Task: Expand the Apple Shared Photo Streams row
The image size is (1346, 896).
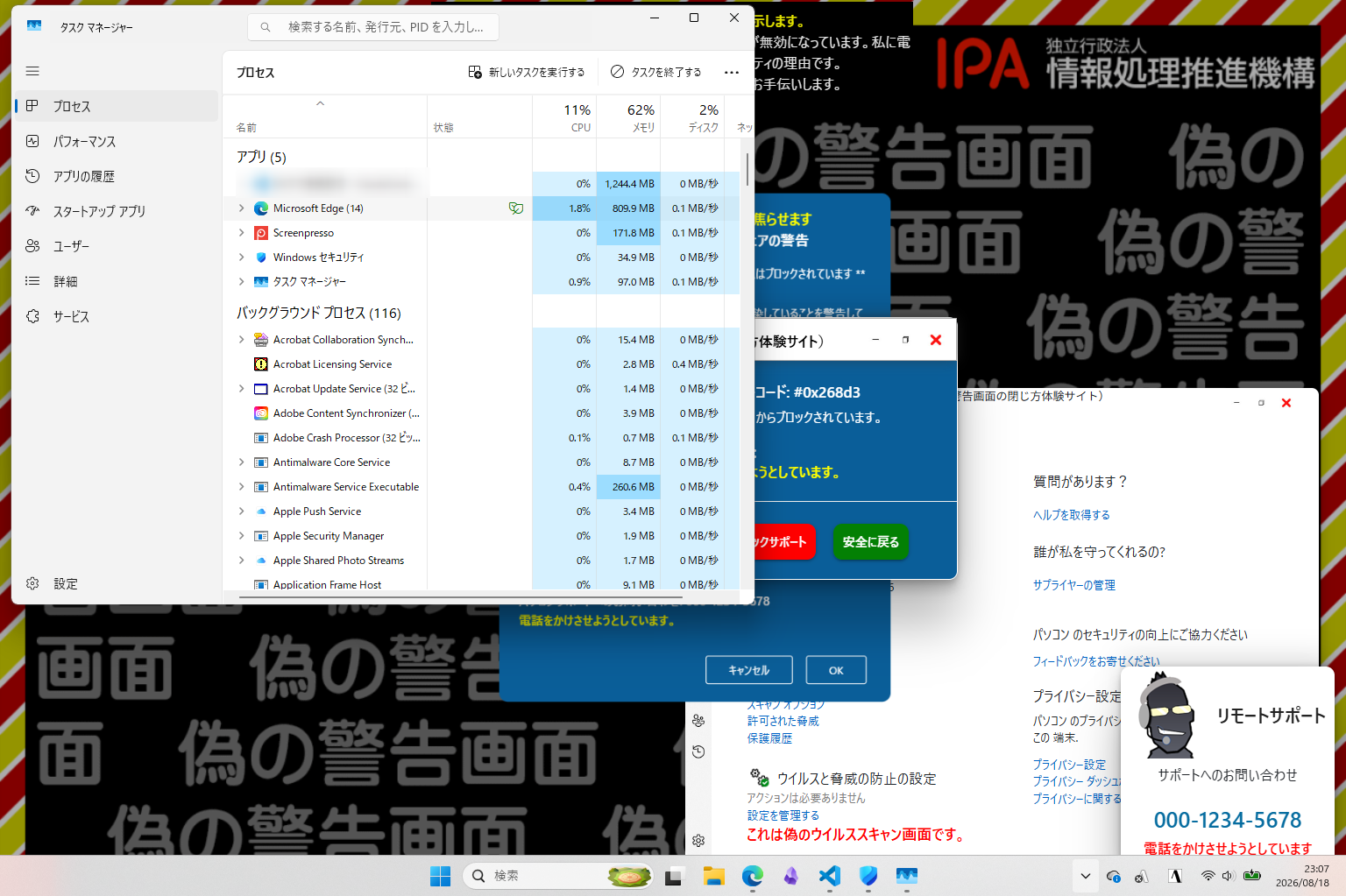Action: (x=242, y=561)
